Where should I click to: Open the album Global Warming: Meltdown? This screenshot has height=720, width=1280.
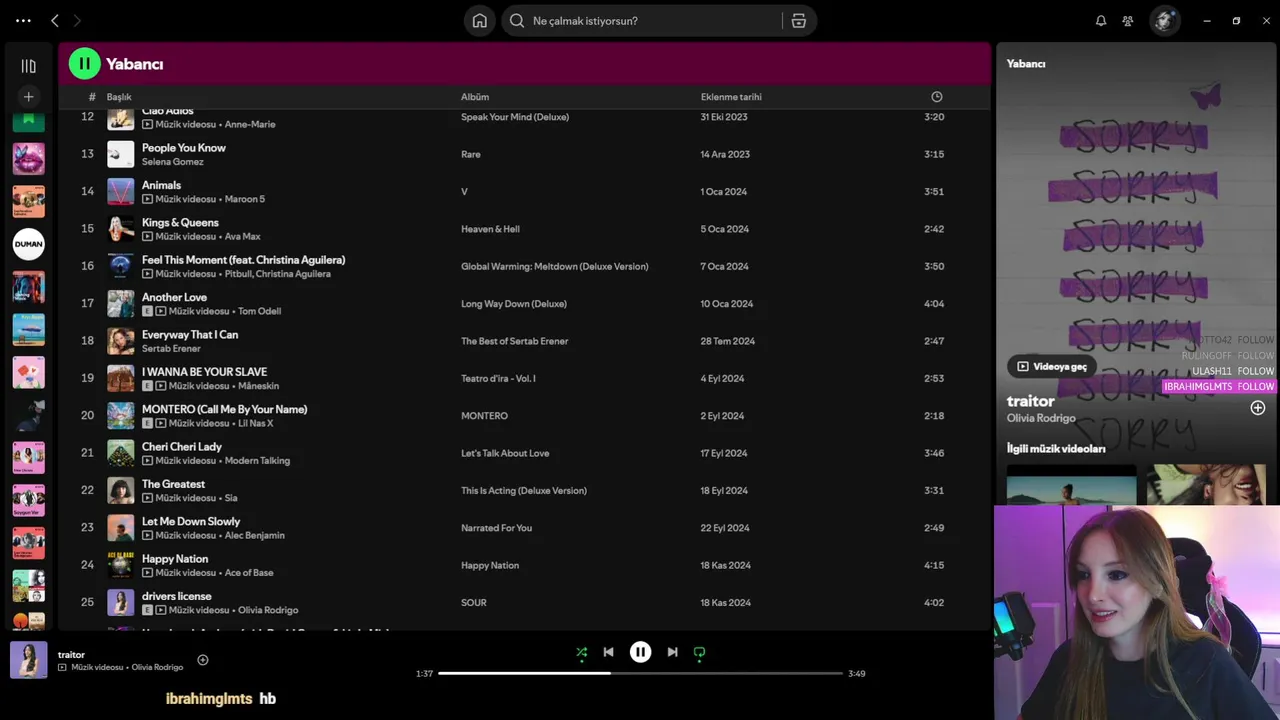[x=555, y=266]
